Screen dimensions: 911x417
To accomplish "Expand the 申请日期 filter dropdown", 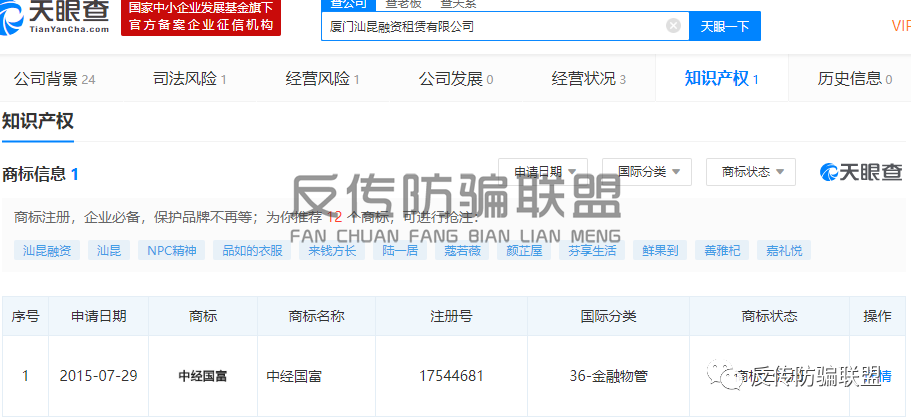I will click(543, 172).
